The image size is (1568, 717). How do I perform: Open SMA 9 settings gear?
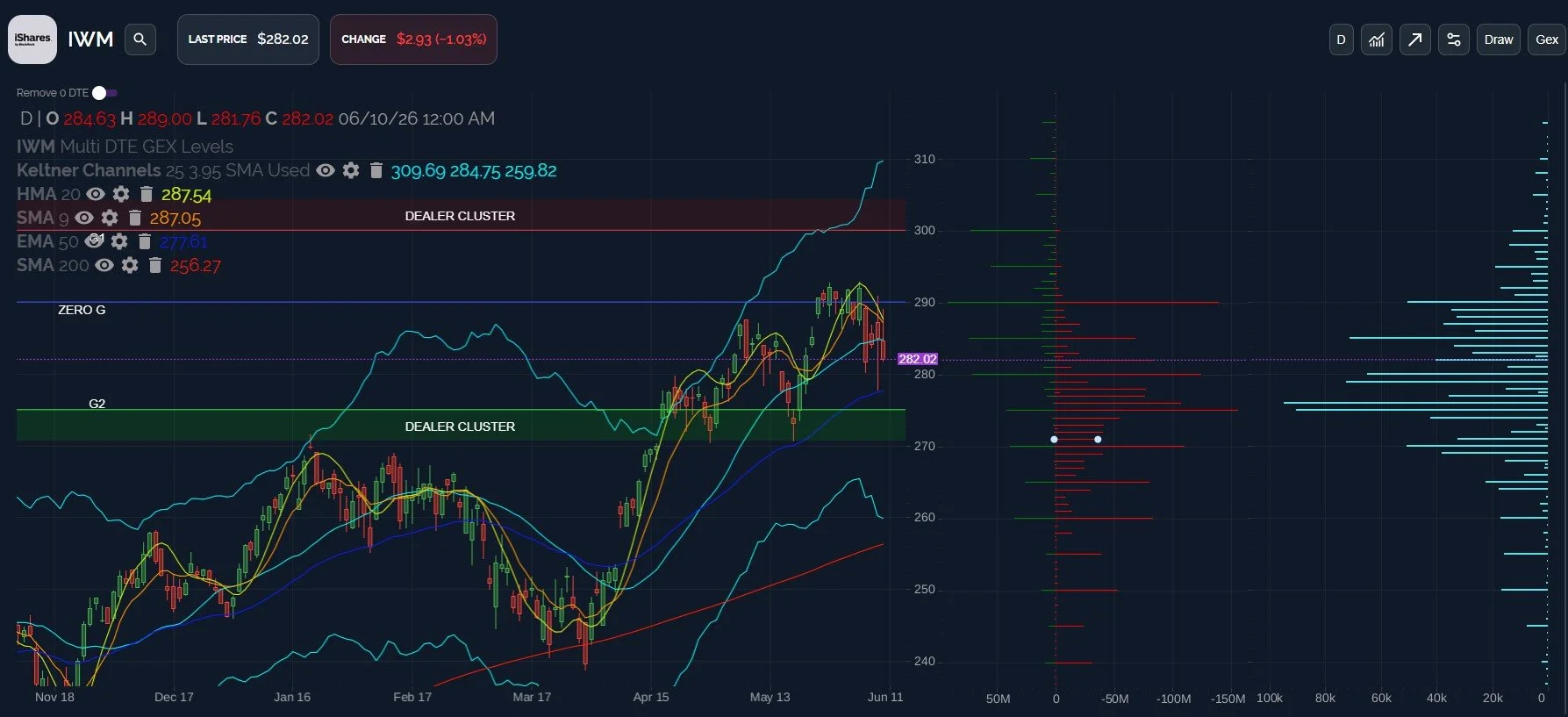[110, 218]
